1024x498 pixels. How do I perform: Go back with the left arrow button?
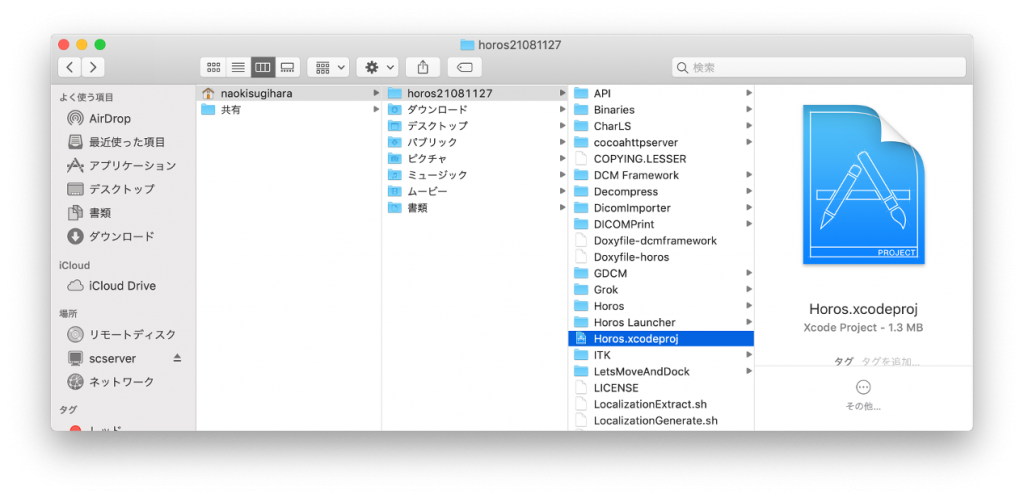click(70, 67)
